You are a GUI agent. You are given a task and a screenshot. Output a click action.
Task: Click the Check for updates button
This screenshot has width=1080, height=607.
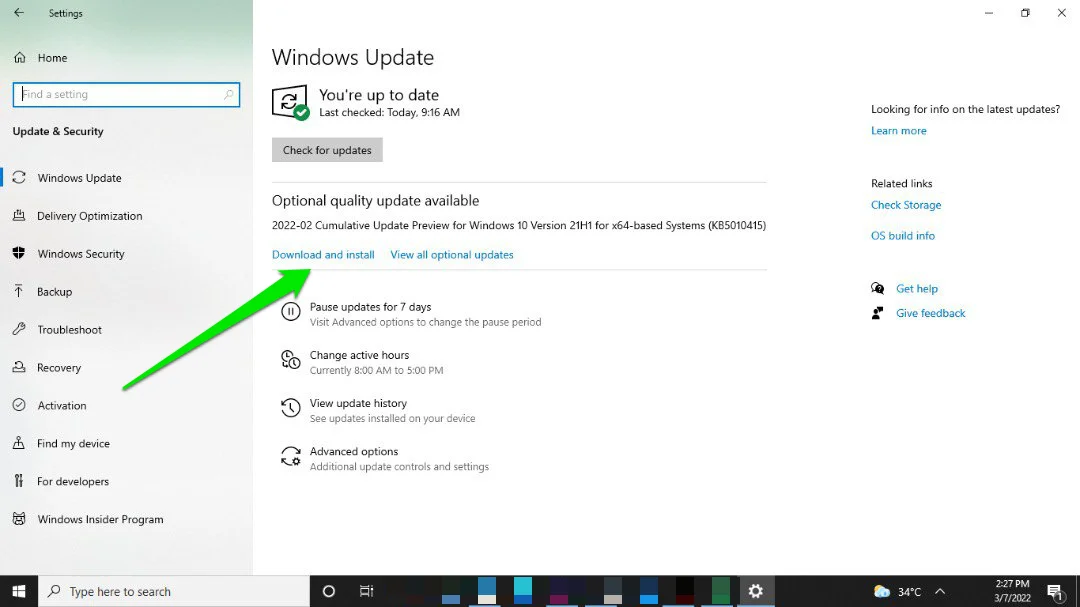pyautogui.click(x=327, y=150)
